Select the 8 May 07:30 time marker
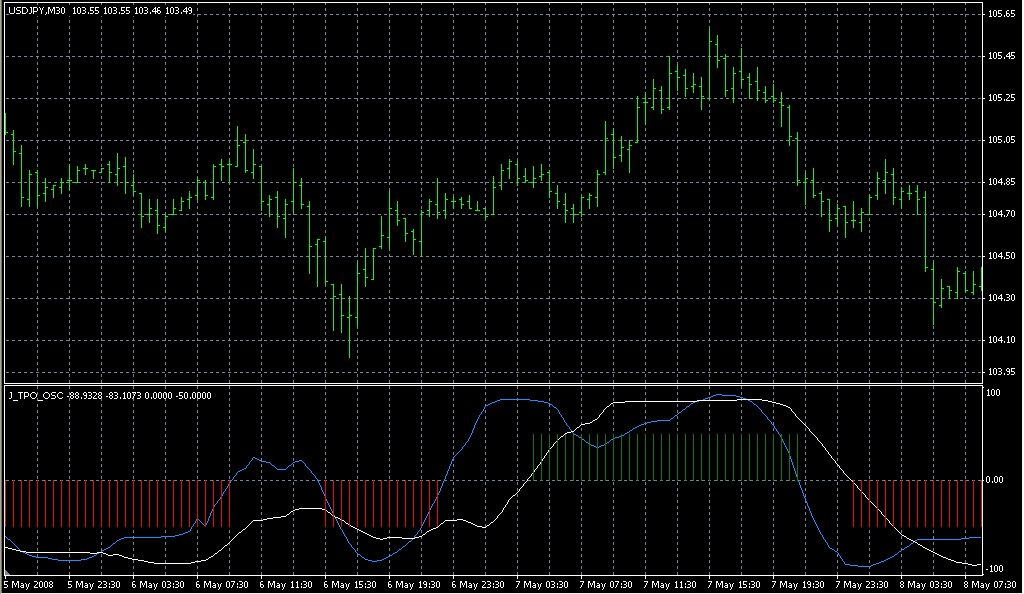This screenshot has height=594, width=1024. tap(993, 584)
